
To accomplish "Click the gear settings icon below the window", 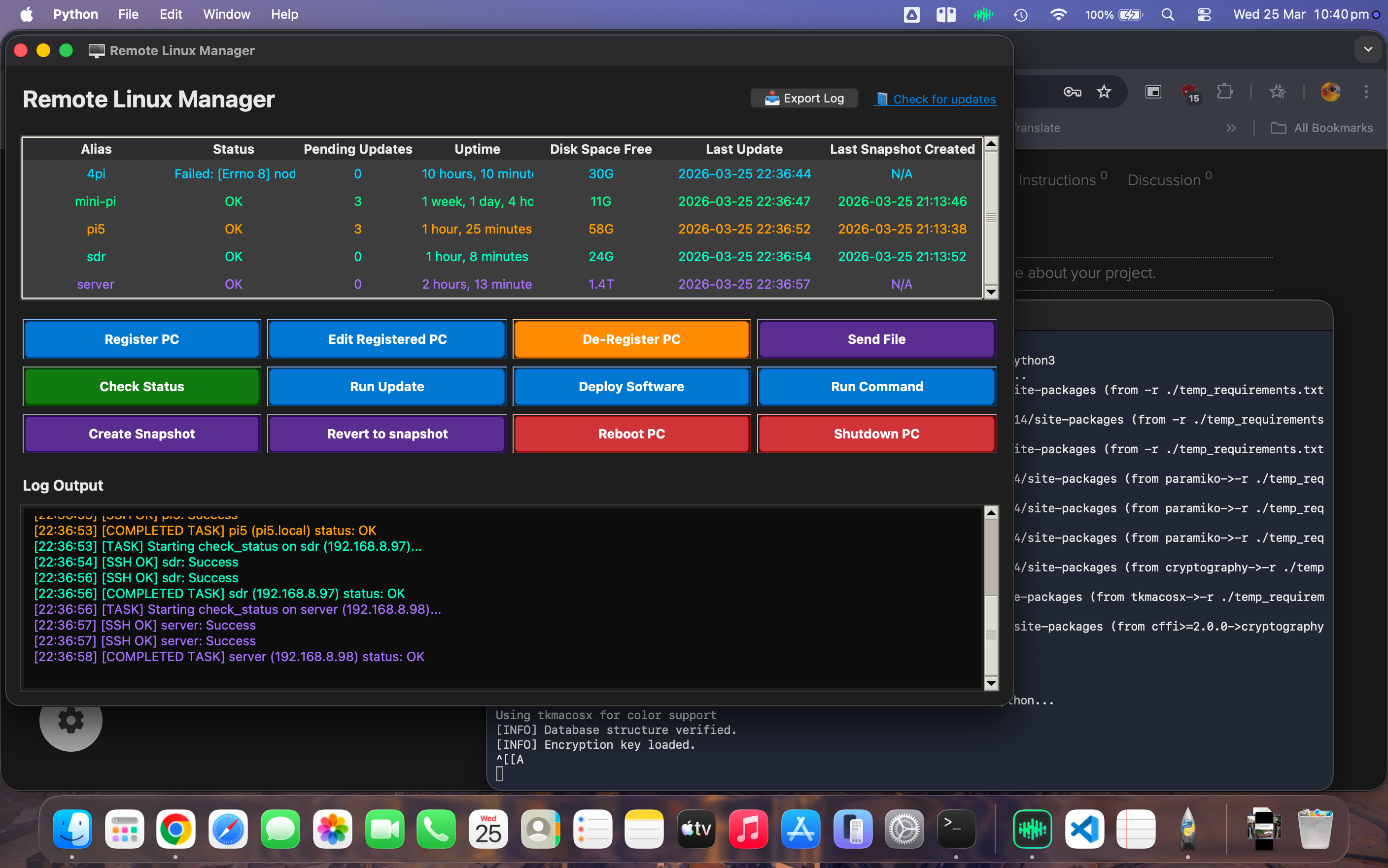I will 70,721.
